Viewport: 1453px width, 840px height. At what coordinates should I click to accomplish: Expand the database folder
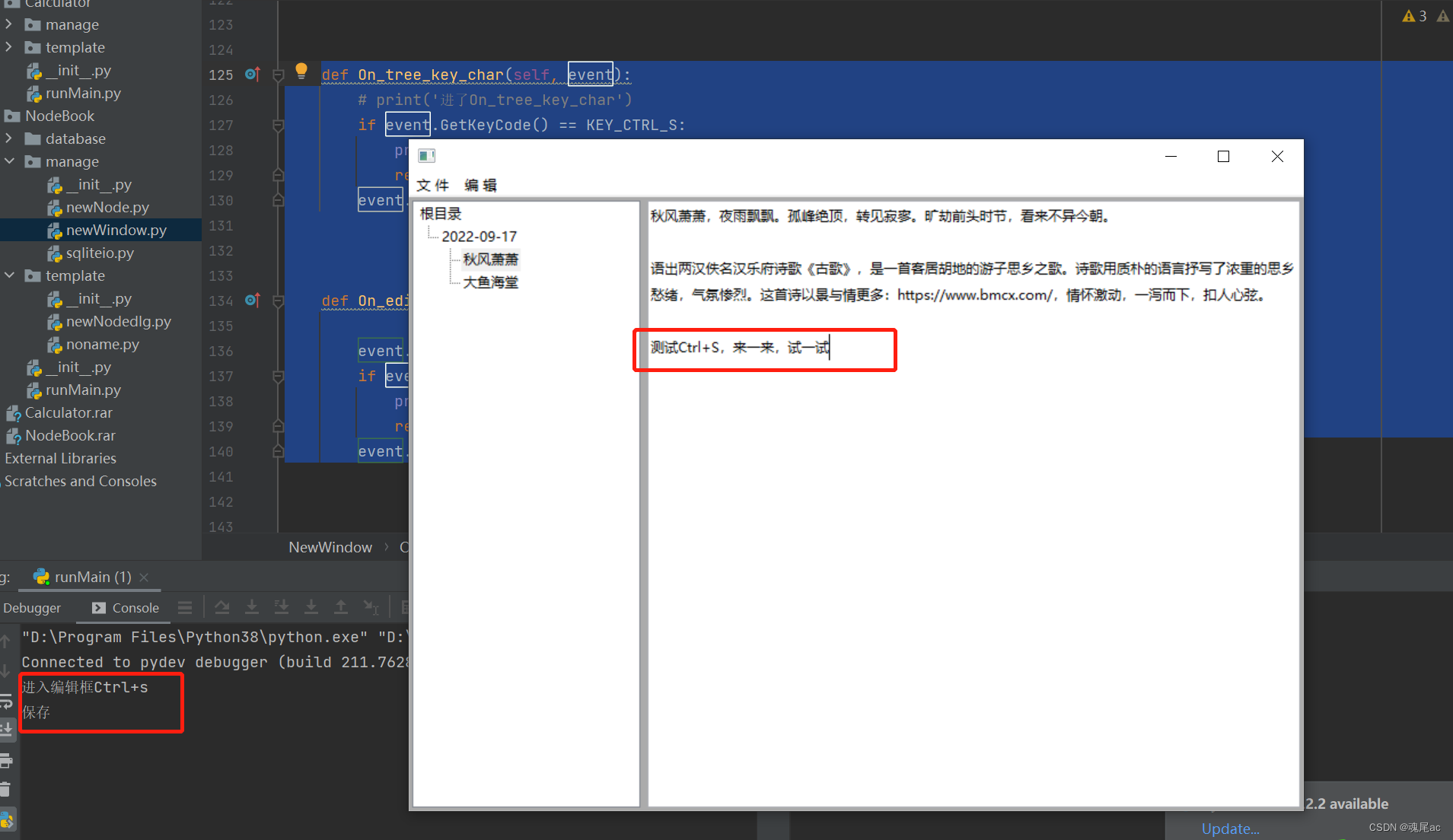(8, 138)
